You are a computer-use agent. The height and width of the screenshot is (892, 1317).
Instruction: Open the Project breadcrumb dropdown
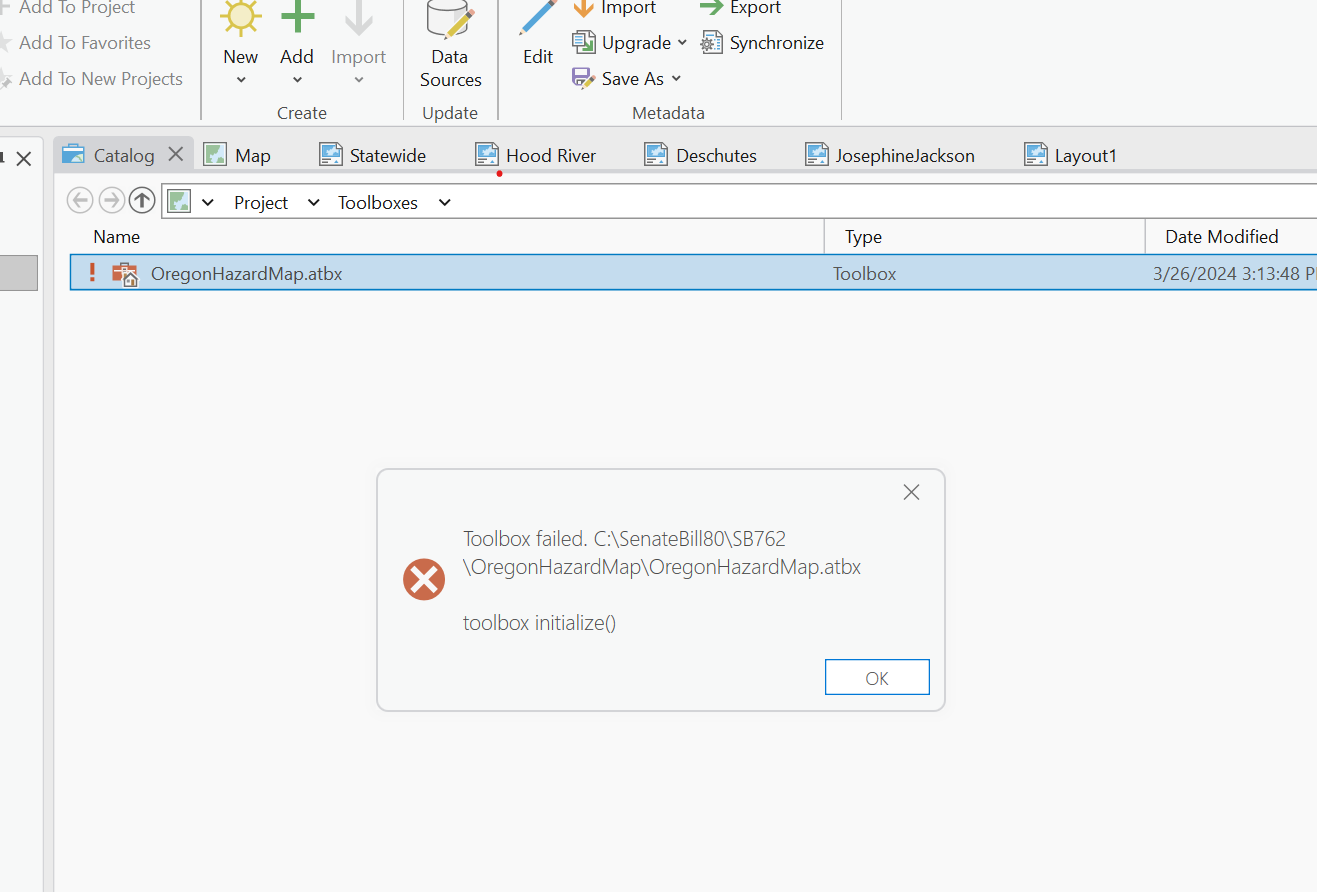click(x=313, y=201)
